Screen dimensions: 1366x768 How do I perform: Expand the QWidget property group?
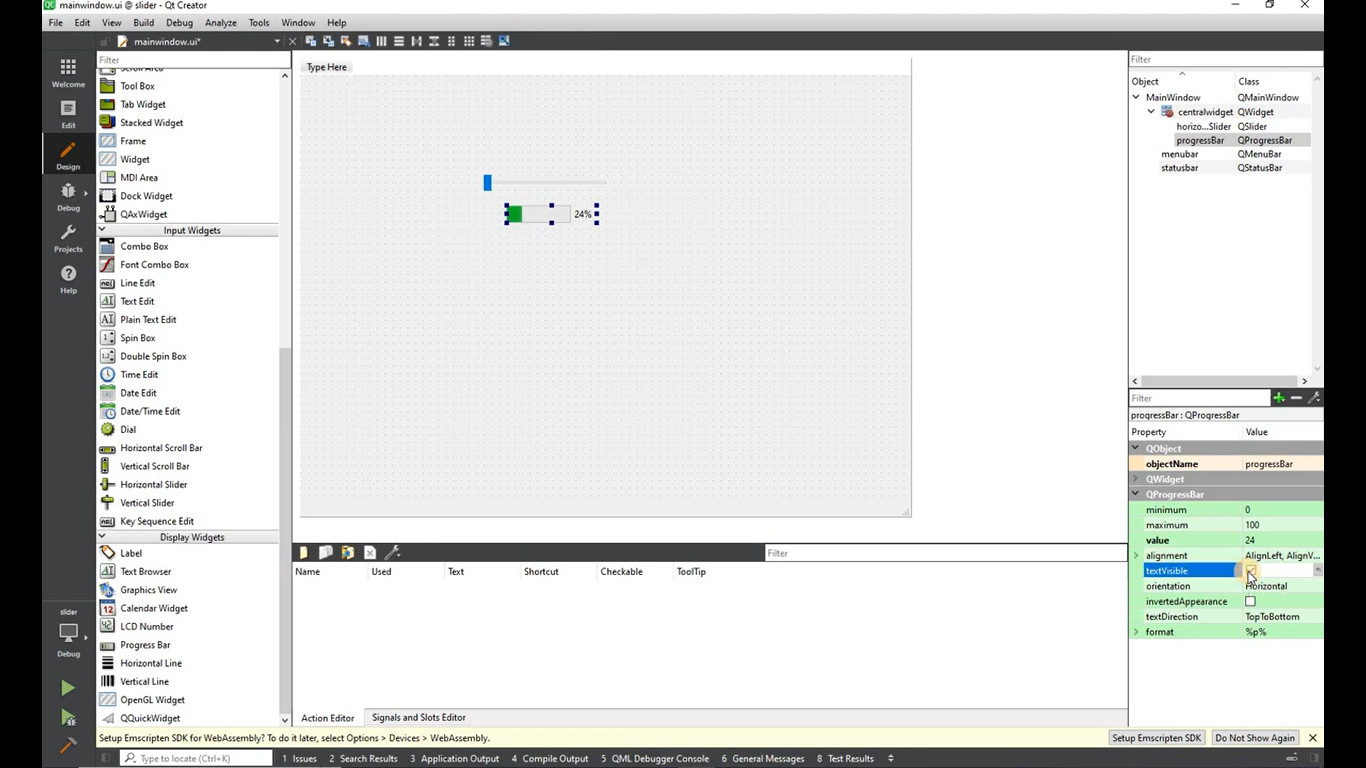click(1136, 479)
